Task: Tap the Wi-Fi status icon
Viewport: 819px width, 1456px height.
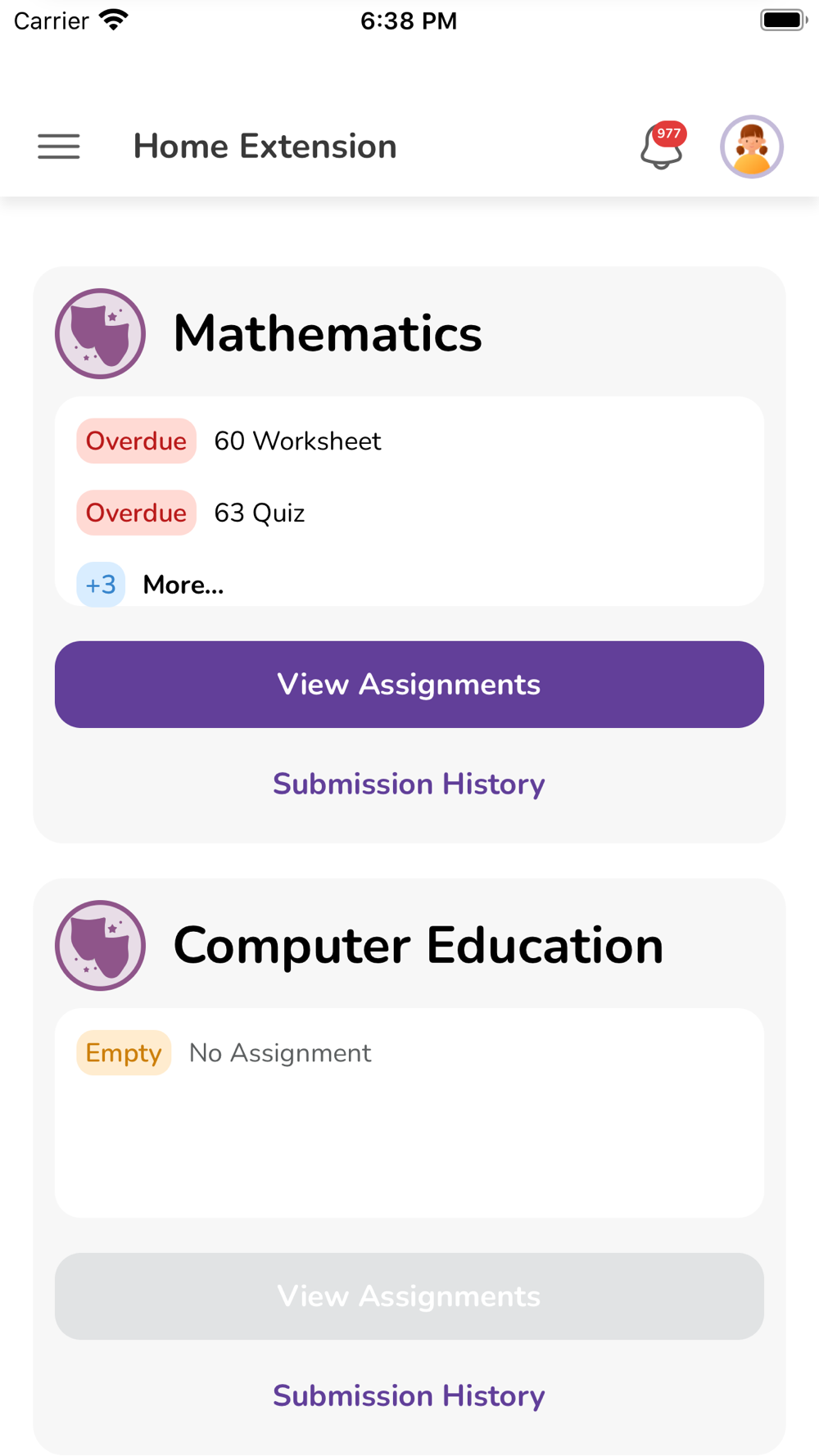Action: [x=114, y=20]
